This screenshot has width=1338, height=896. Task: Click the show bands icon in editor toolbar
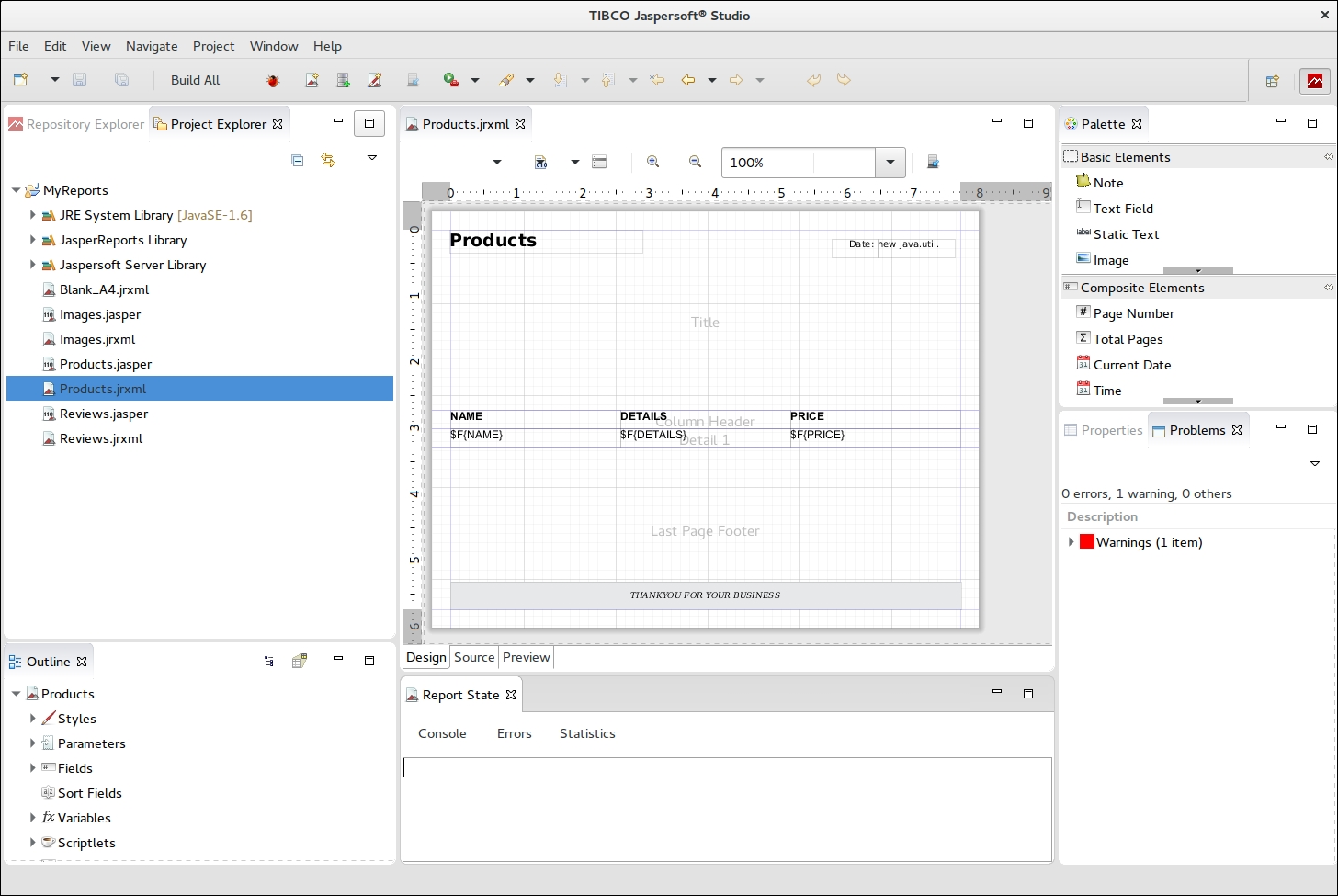599,162
